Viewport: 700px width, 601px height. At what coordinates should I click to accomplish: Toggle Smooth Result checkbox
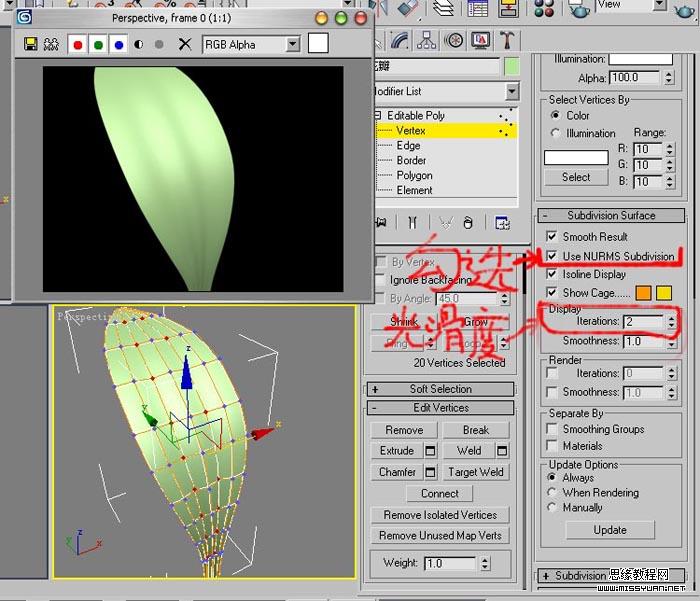pos(552,236)
